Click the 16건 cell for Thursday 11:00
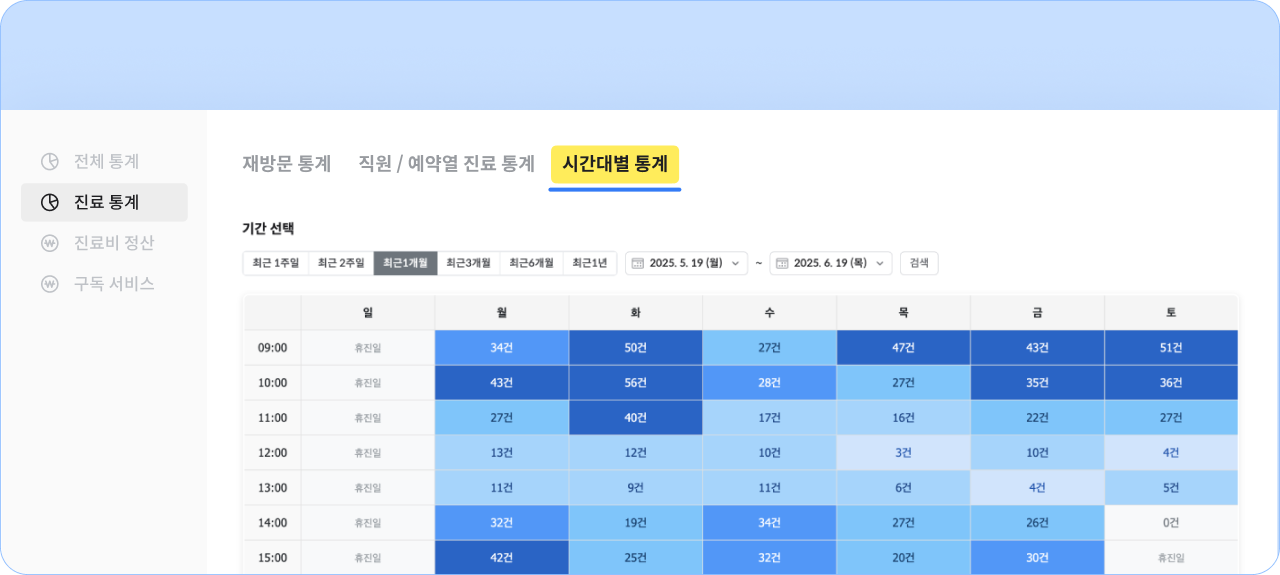This screenshot has height=575, width=1280. (x=904, y=418)
